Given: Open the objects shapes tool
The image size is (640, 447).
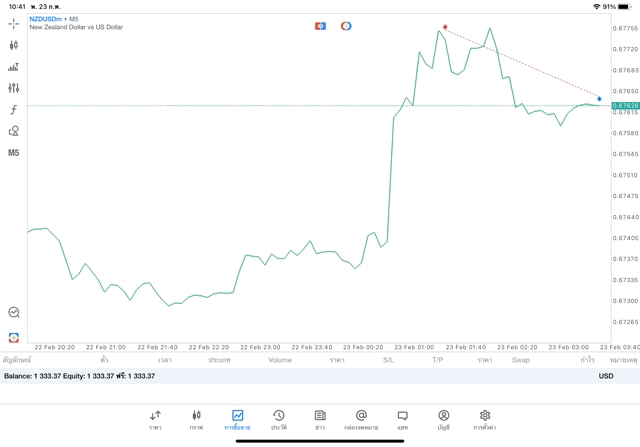Looking at the screenshot, I should pos(14,131).
